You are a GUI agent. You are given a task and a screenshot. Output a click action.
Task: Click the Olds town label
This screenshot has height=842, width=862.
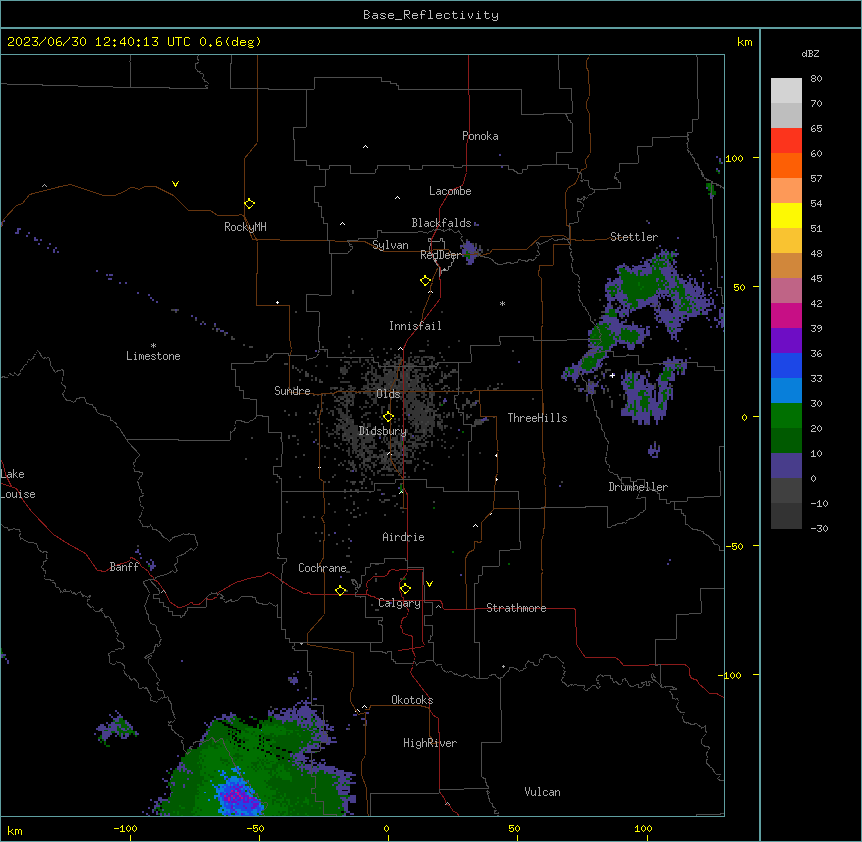(388, 394)
